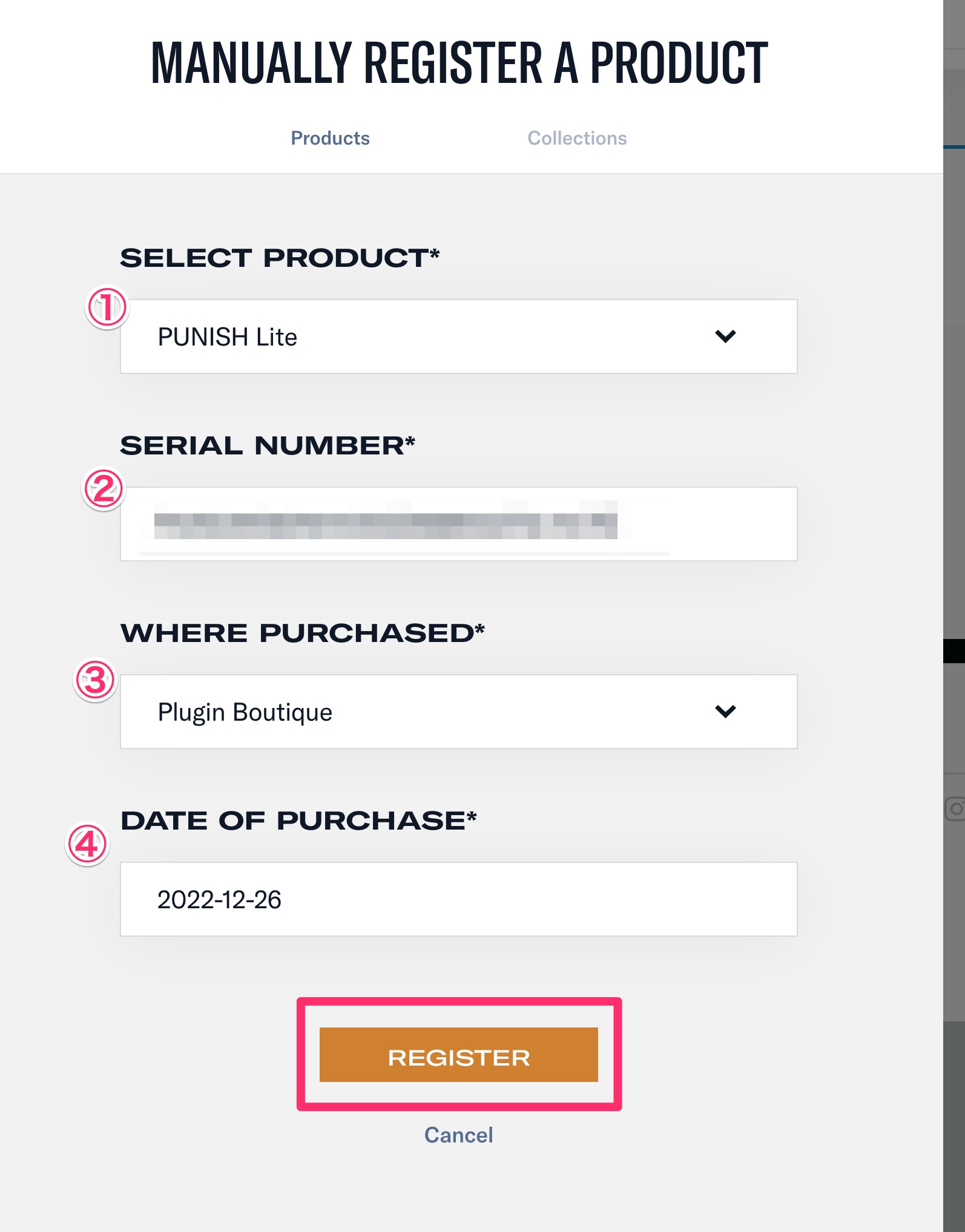965x1232 pixels.
Task: Expand the Plugin Boutique store dropdown
Action: tap(424, 712)
